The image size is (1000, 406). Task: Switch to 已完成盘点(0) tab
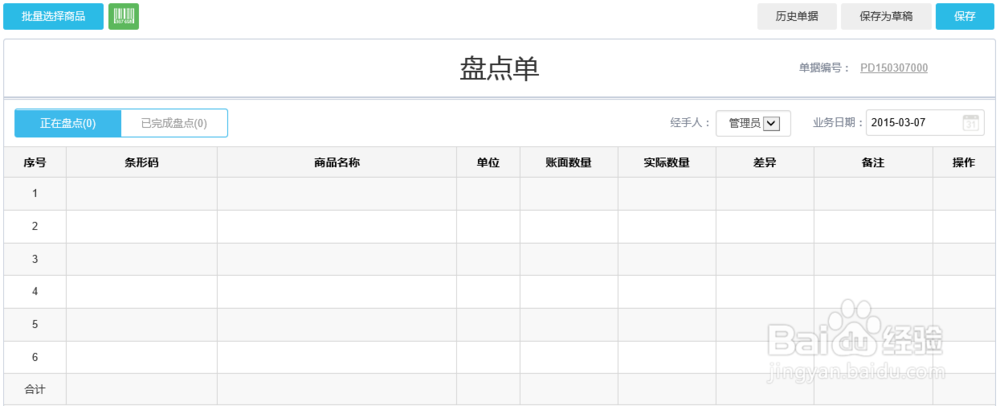point(174,123)
